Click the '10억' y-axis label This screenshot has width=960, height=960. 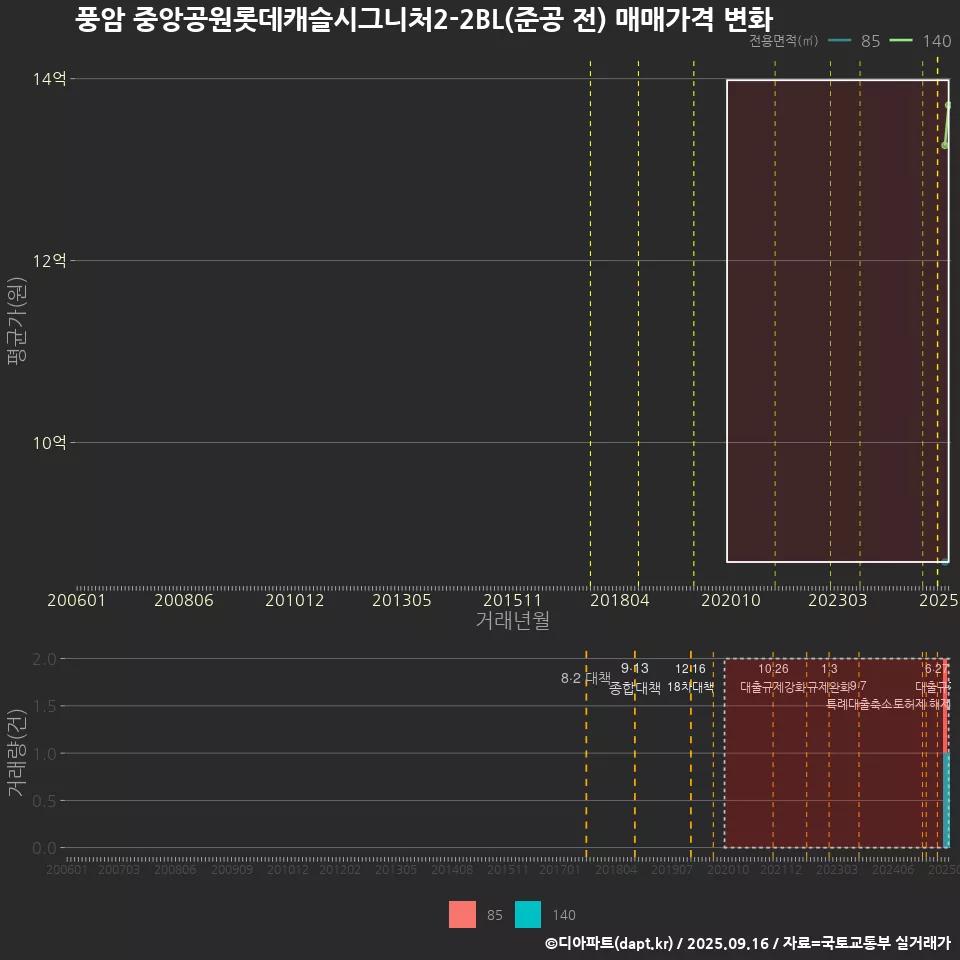tap(50, 443)
